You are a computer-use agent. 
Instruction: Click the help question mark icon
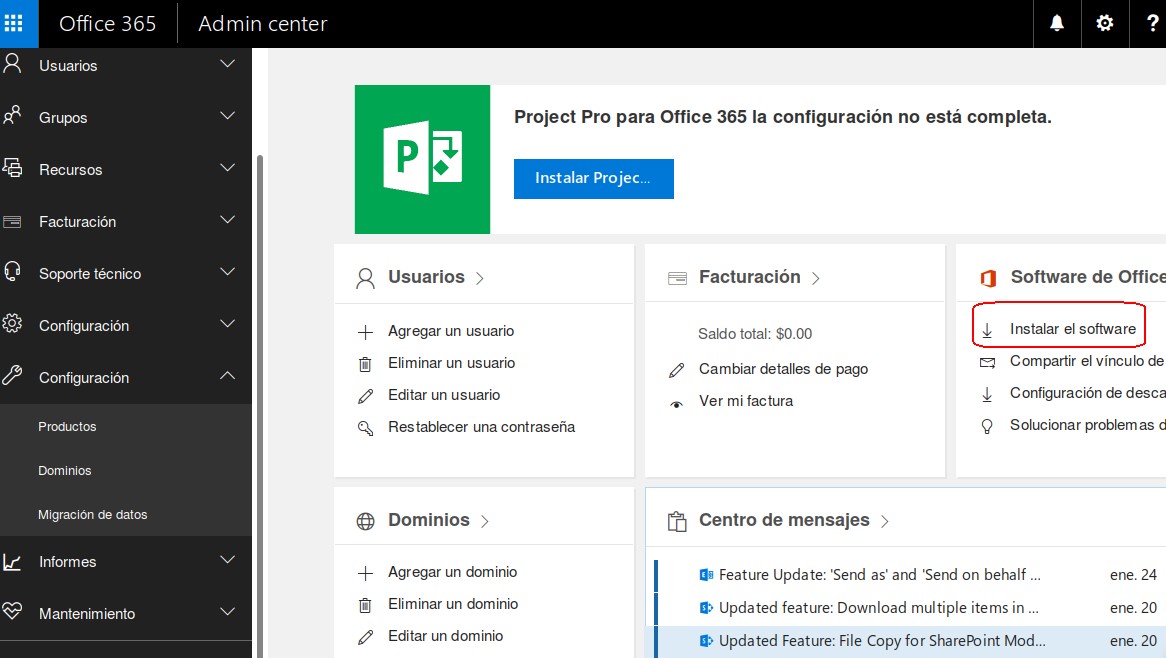point(1152,23)
